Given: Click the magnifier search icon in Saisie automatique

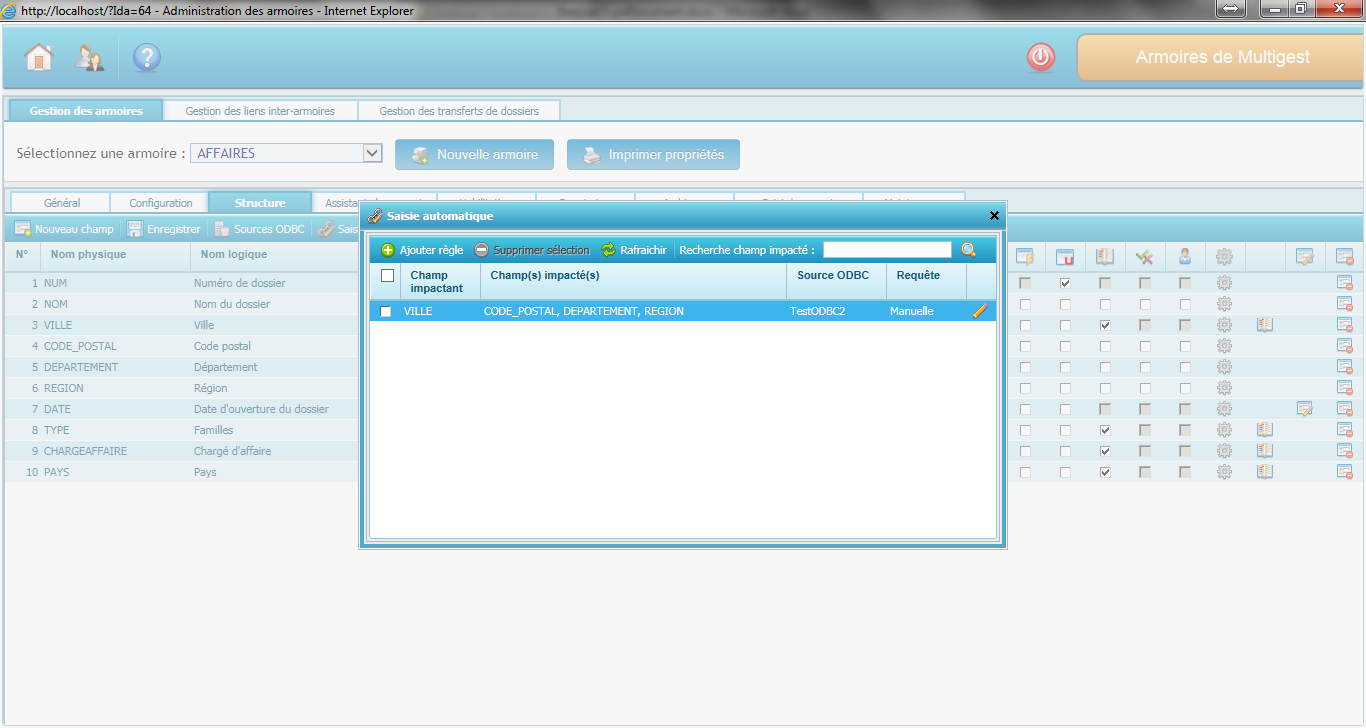Looking at the screenshot, I should (968, 250).
